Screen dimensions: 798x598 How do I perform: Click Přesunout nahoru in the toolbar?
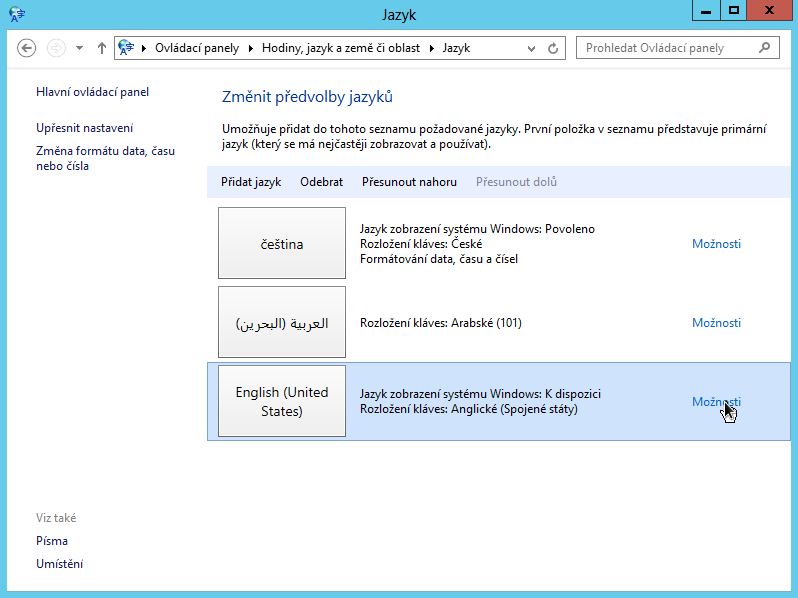click(x=409, y=182)
